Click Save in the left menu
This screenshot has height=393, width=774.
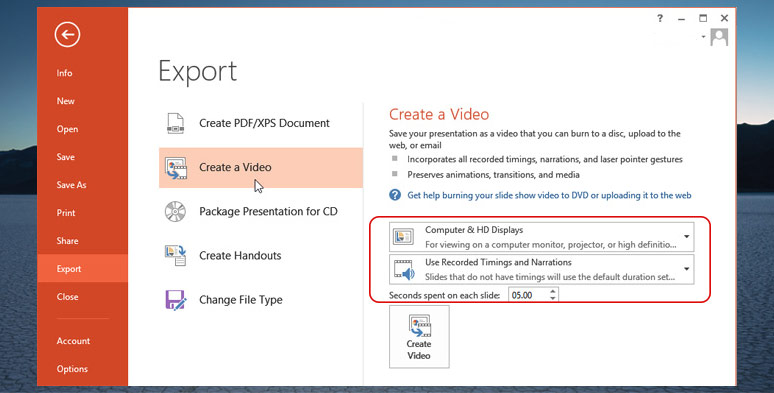pyautogui.click(x=65, y=157)
